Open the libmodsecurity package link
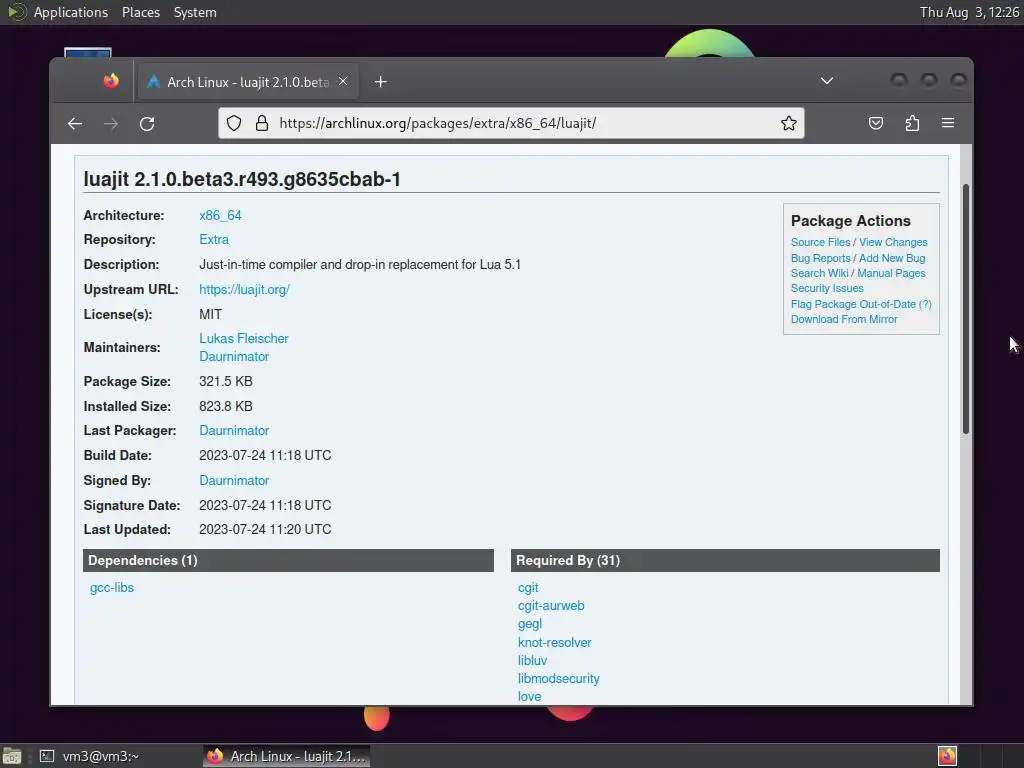The width and height of the screenshot is (1024, 768). 558,679
